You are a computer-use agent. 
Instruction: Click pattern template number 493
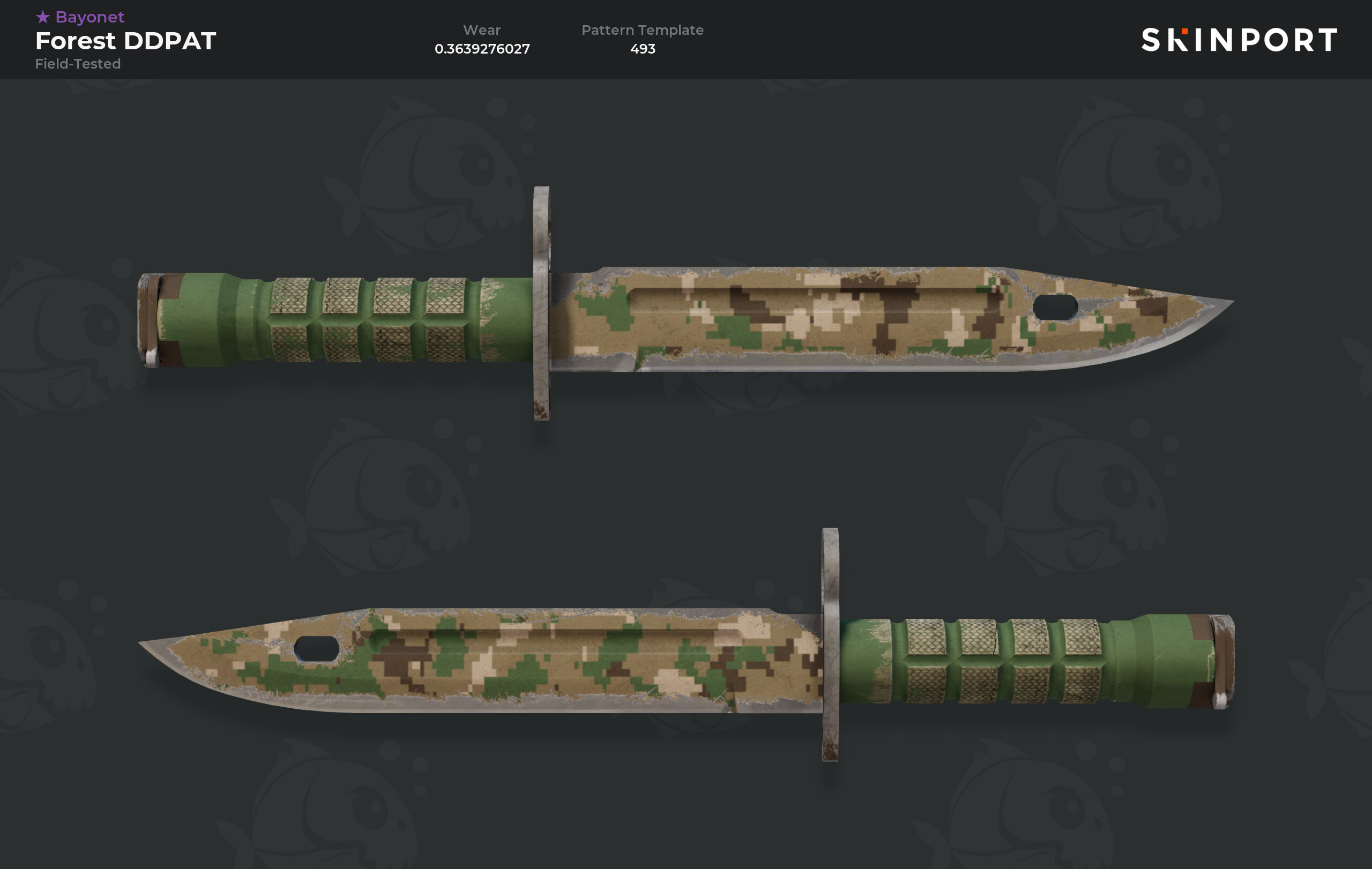pyautogui.click(x=643, y=49)
